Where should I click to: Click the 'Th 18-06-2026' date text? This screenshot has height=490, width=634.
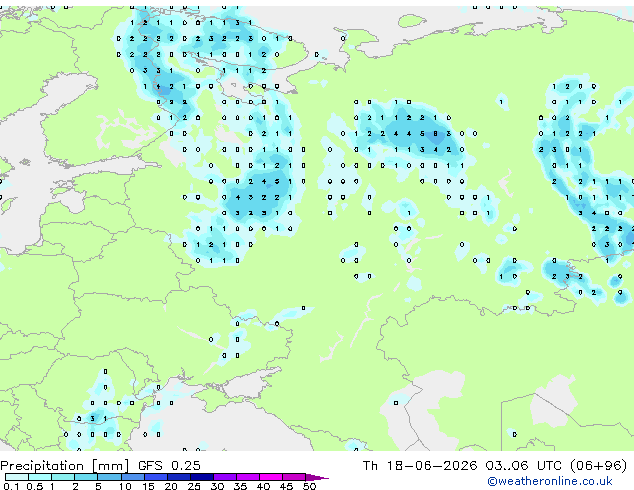420,466
